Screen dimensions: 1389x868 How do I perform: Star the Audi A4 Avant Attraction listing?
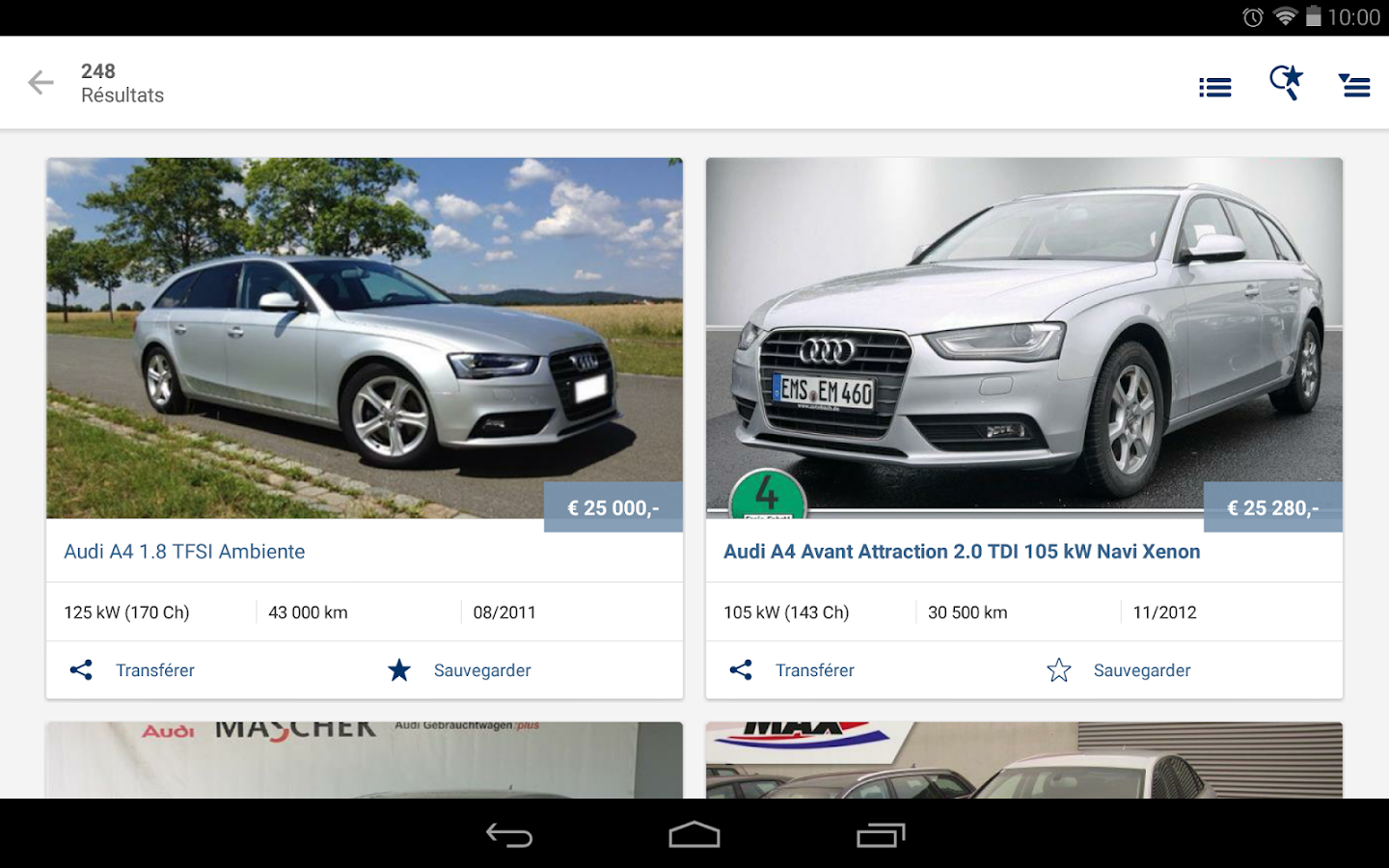[1059, 670]
